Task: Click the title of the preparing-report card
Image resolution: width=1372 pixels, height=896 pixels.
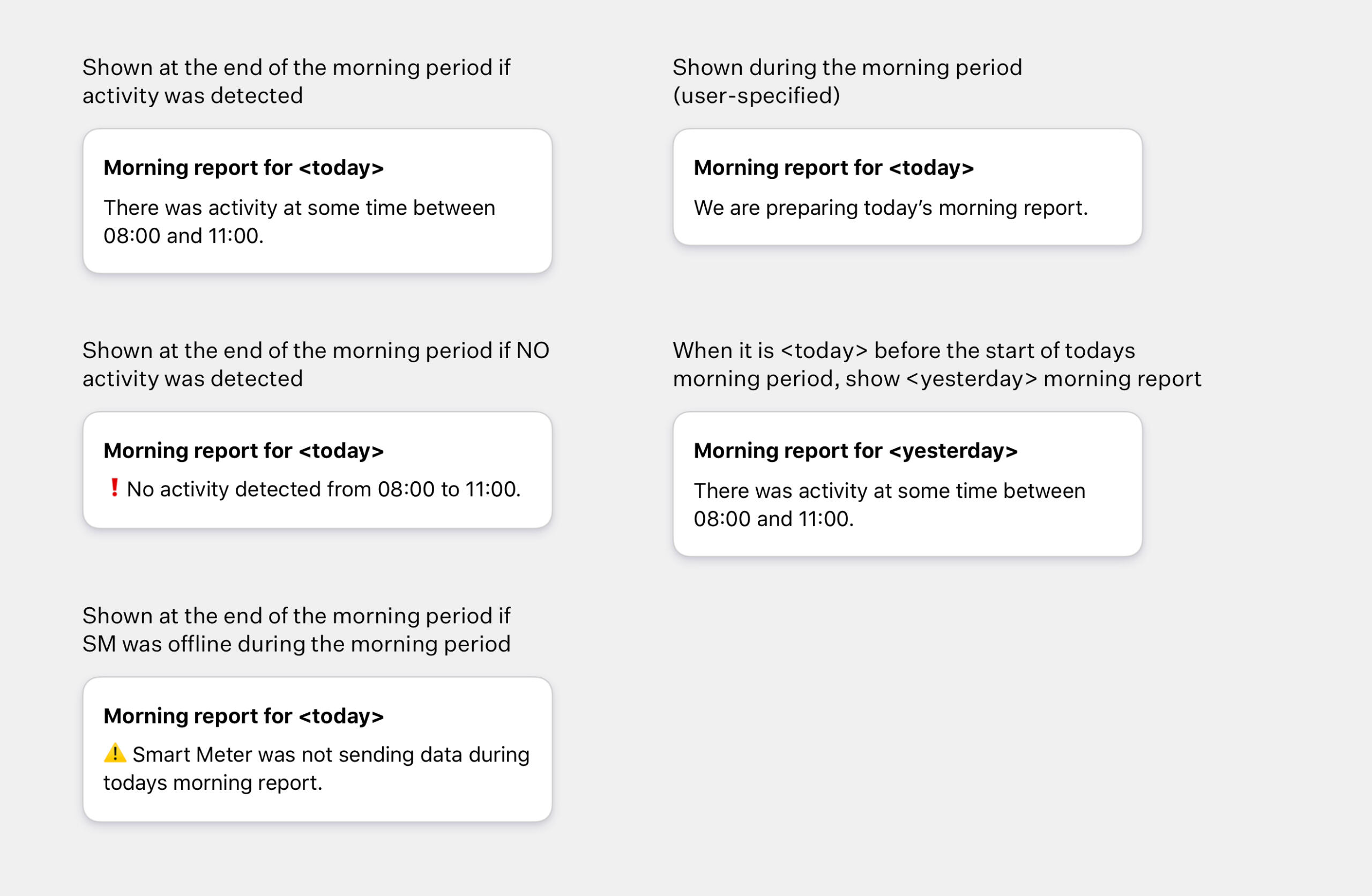Action: click(x=833, y=167)
